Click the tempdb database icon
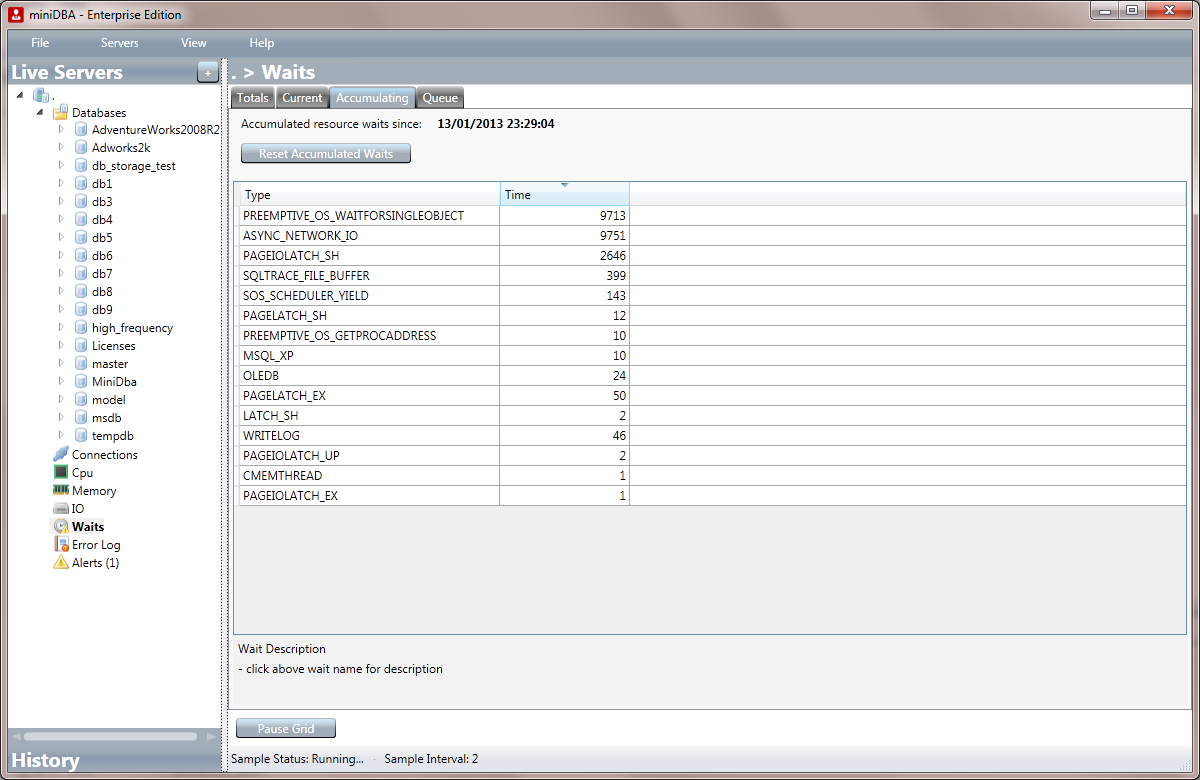 (x=81, y=436)
